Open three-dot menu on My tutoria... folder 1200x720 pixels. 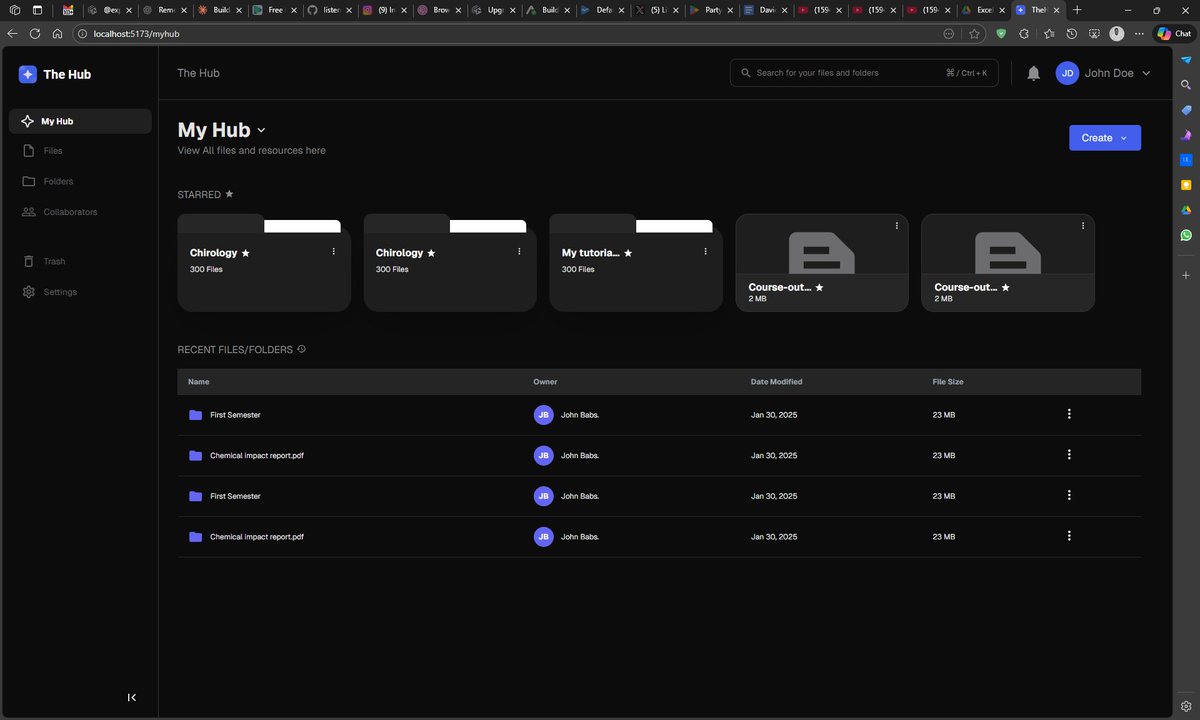pyautogui.click(x=705, y=252)
